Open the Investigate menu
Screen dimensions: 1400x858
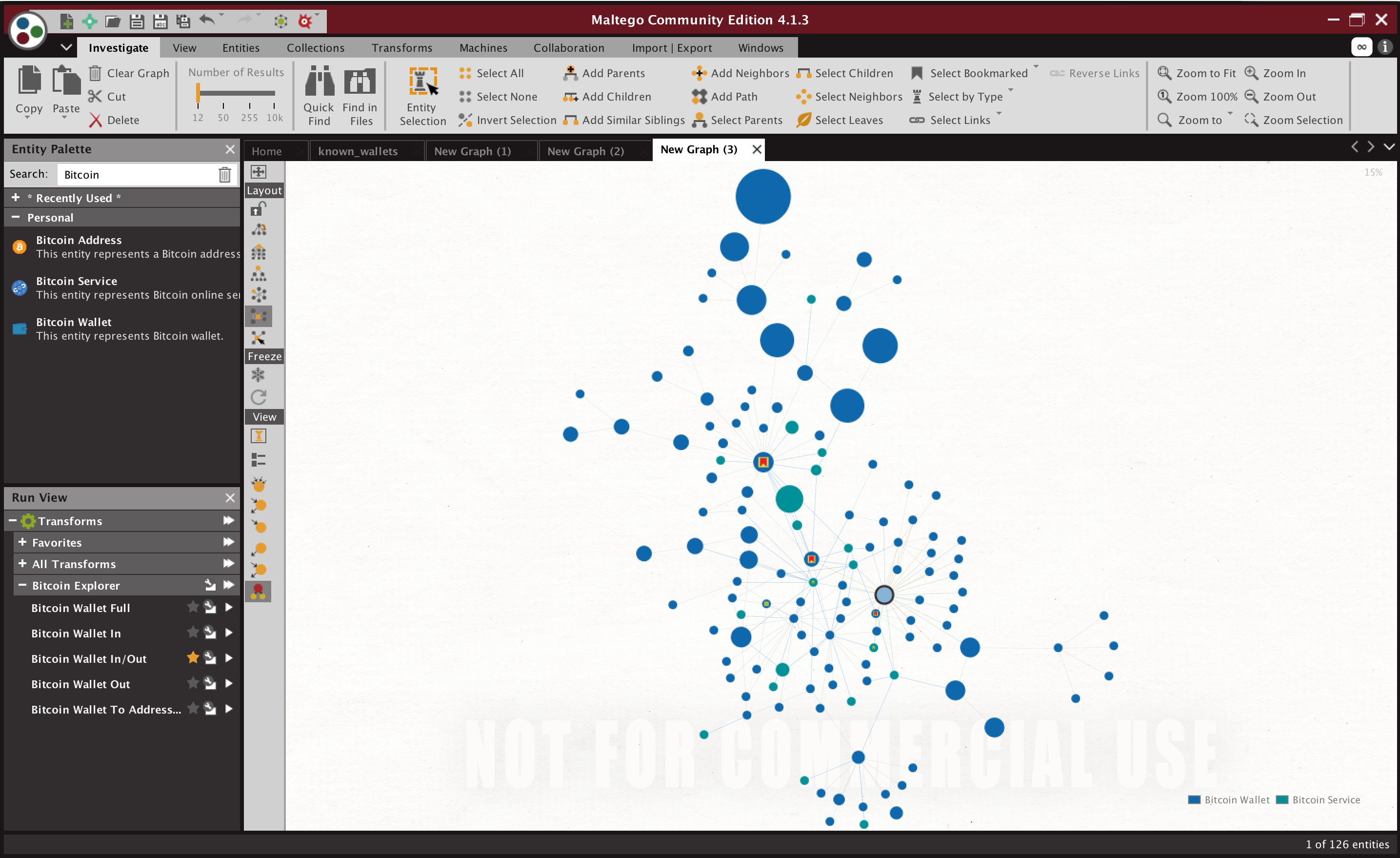pyautogui.click(x=119, y=46)
